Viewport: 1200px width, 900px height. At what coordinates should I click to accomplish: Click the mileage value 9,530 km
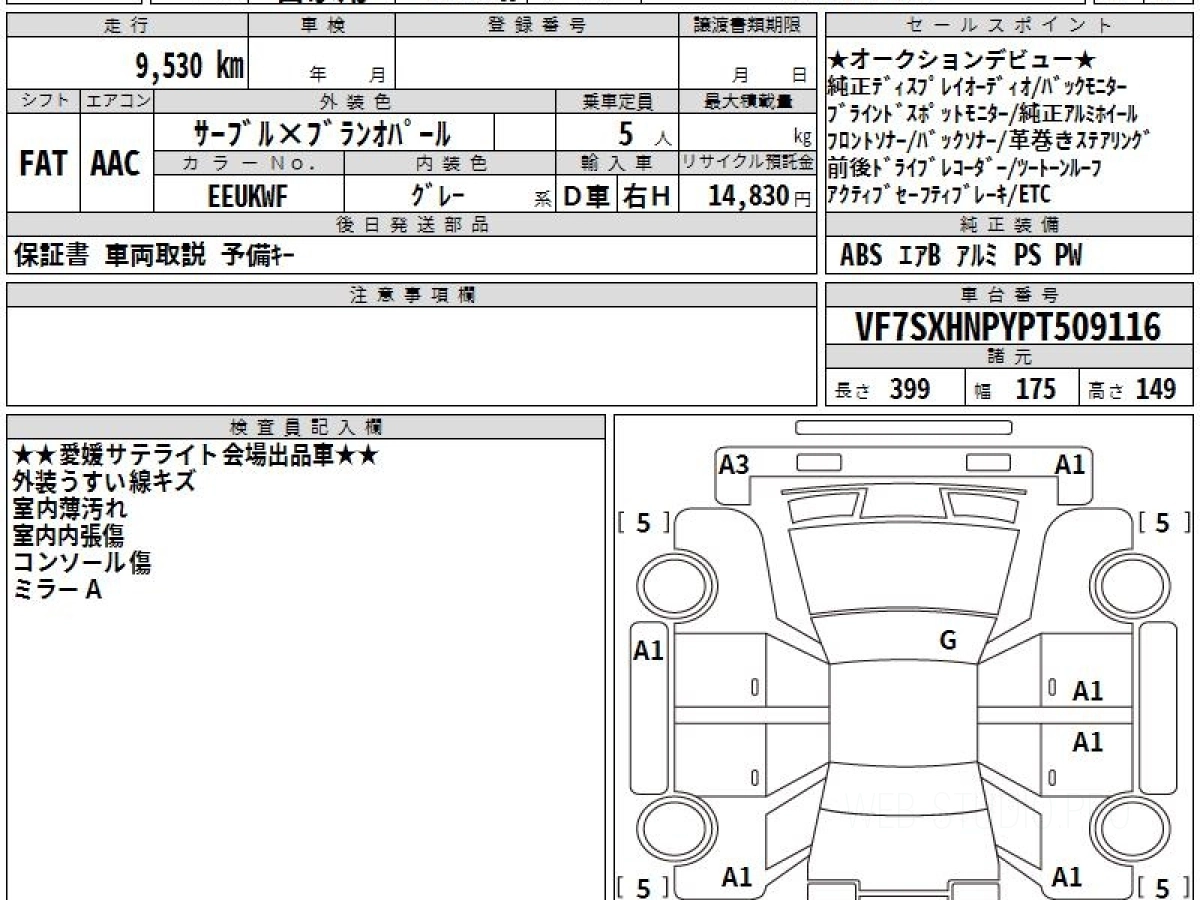190,66
